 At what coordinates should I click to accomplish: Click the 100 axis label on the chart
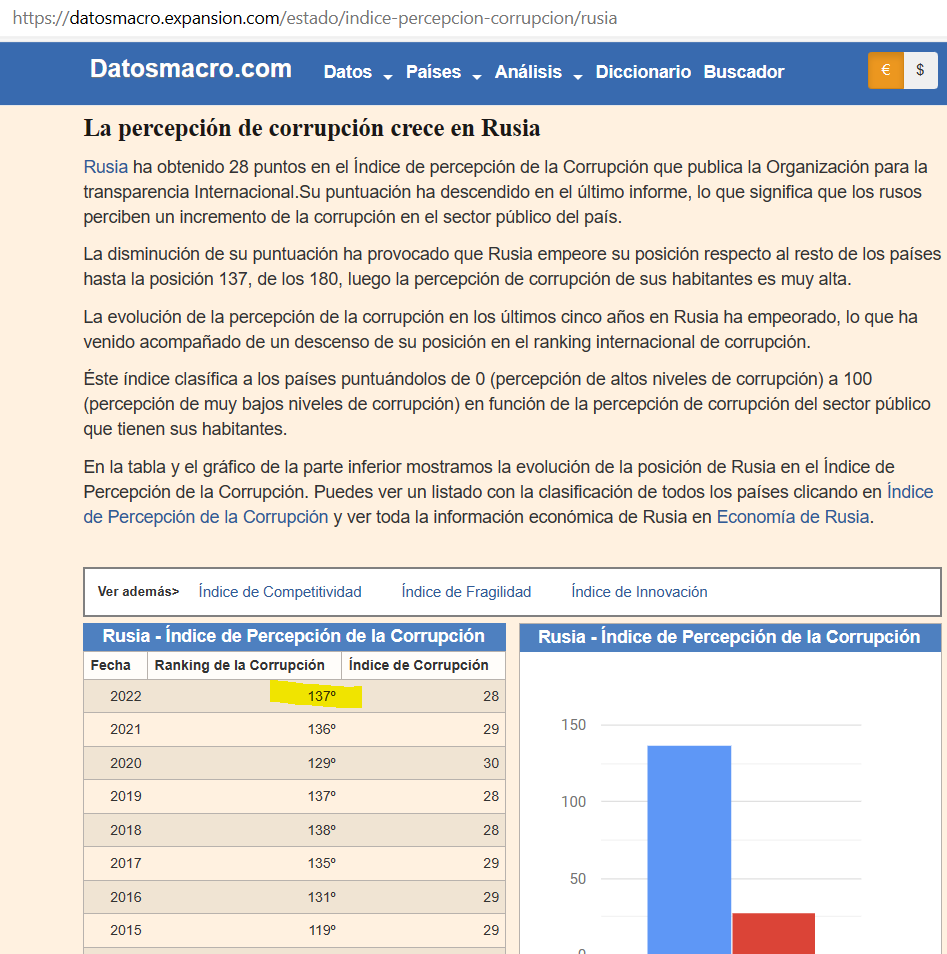pos(573,801)
